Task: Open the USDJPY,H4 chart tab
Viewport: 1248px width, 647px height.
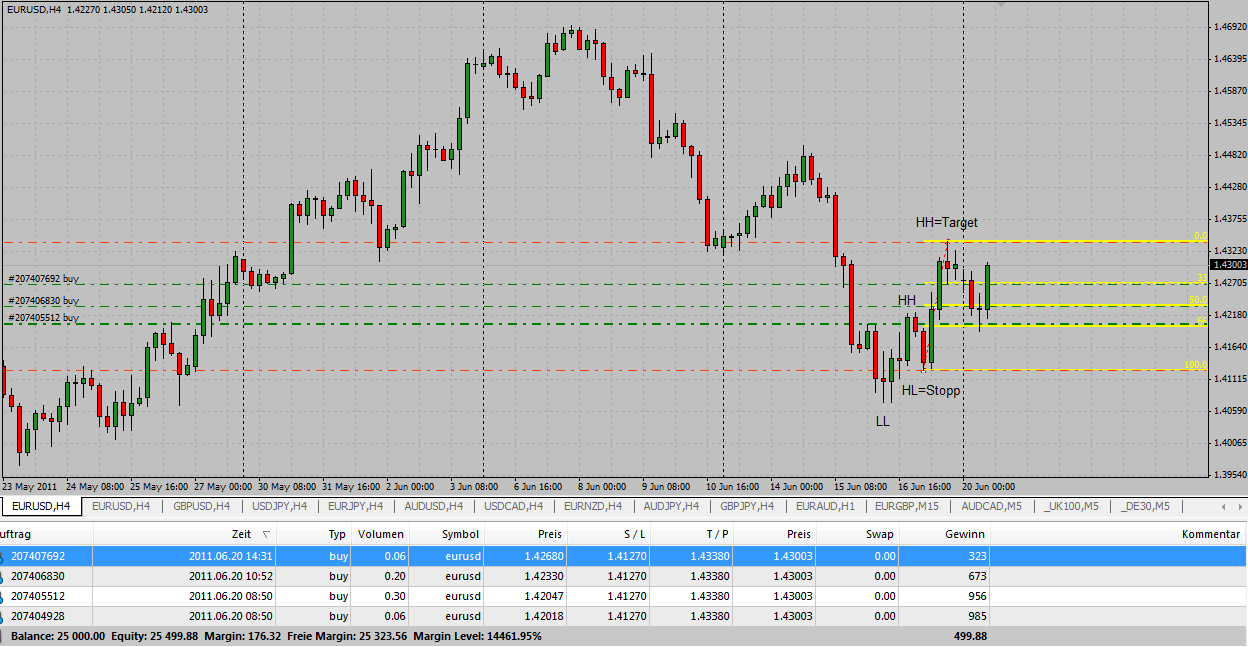Action: [279, 506]
